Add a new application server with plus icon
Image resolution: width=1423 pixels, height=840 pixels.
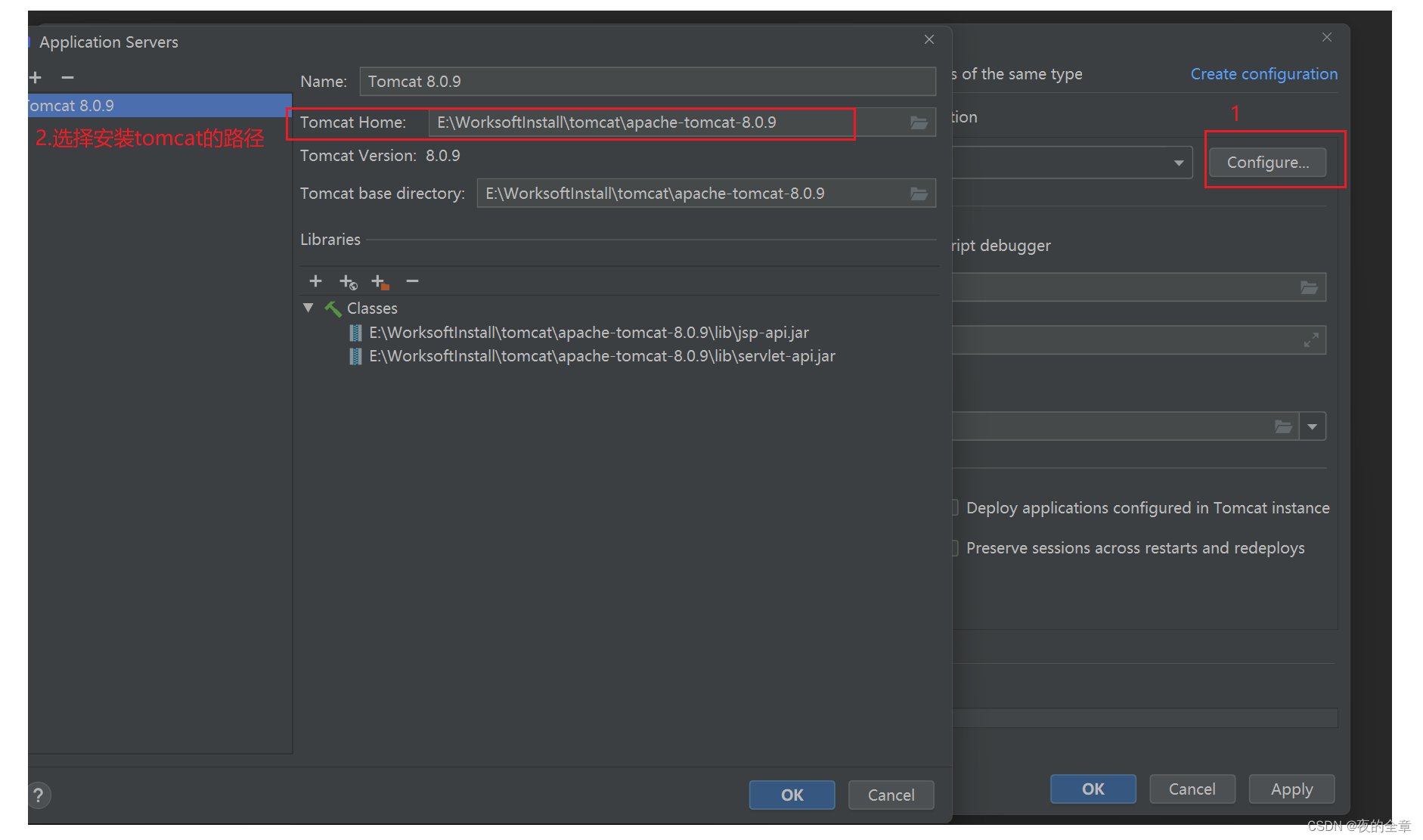tap(36, 78)
